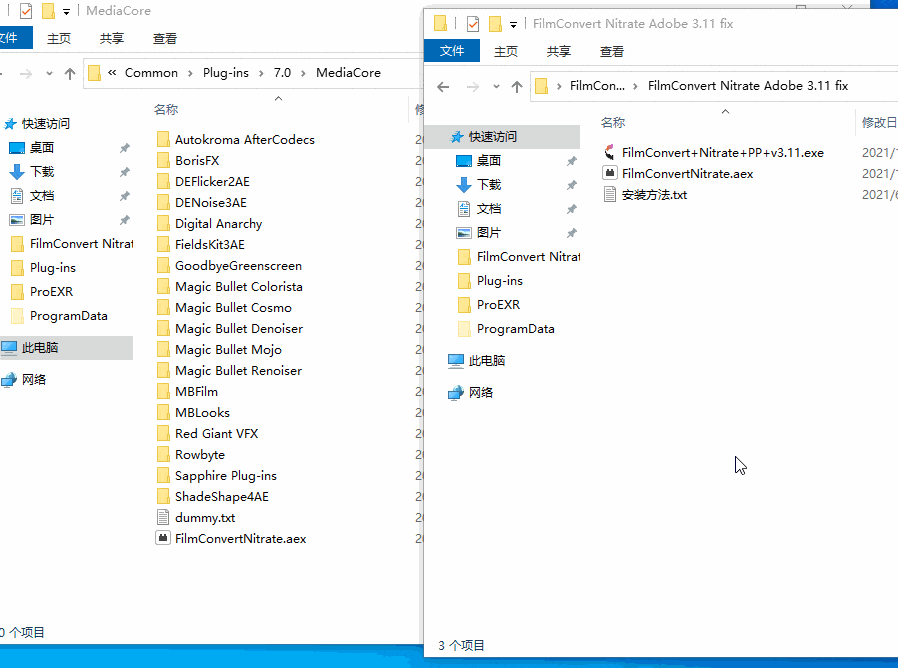This screenshot has width=898, height=668.
Task: Go up one level in right window
Action: [x=517, y=87]
